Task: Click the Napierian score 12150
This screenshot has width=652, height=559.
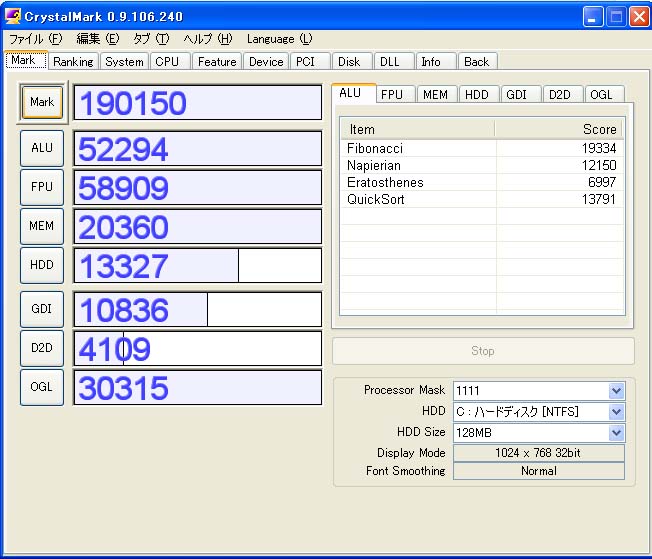Action: tap(599, 165)
